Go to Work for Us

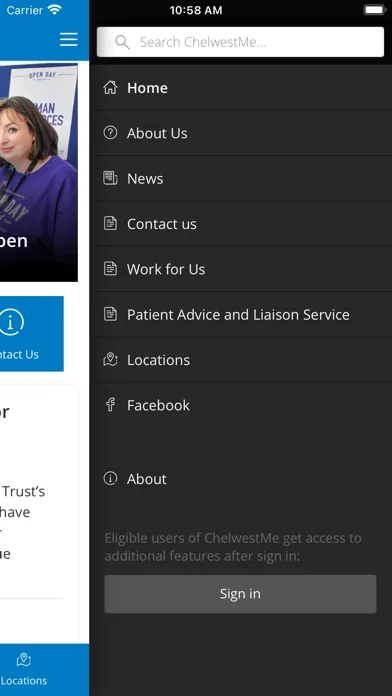[241, 269]
